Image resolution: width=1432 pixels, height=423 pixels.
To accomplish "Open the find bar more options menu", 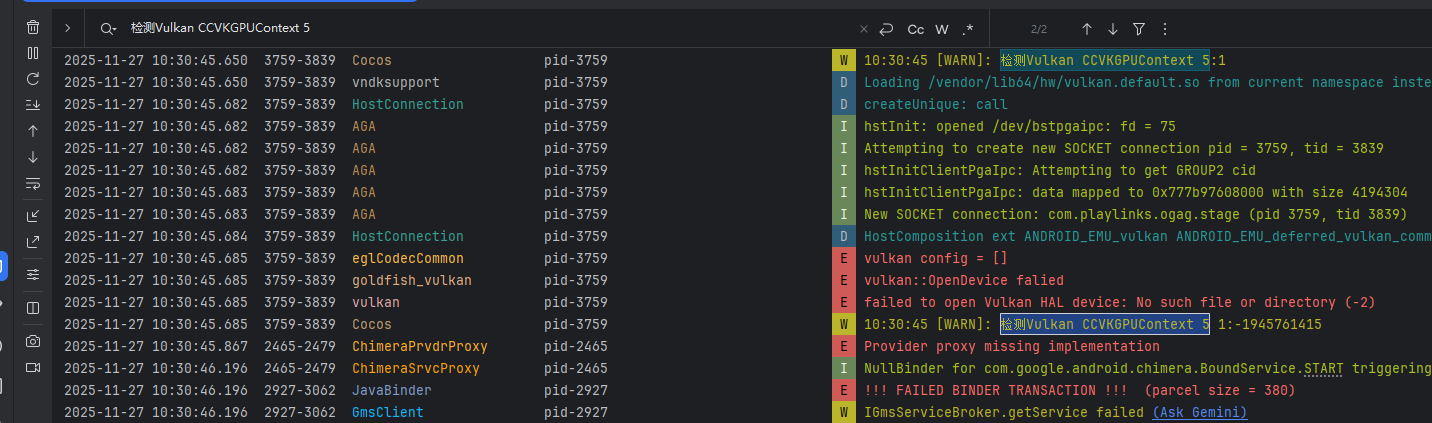I will (x=1164, y=29).
